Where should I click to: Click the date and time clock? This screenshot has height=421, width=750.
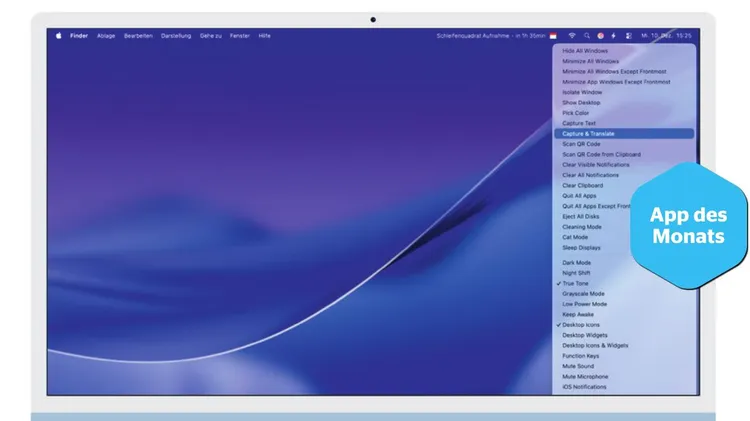pos(668,35)
